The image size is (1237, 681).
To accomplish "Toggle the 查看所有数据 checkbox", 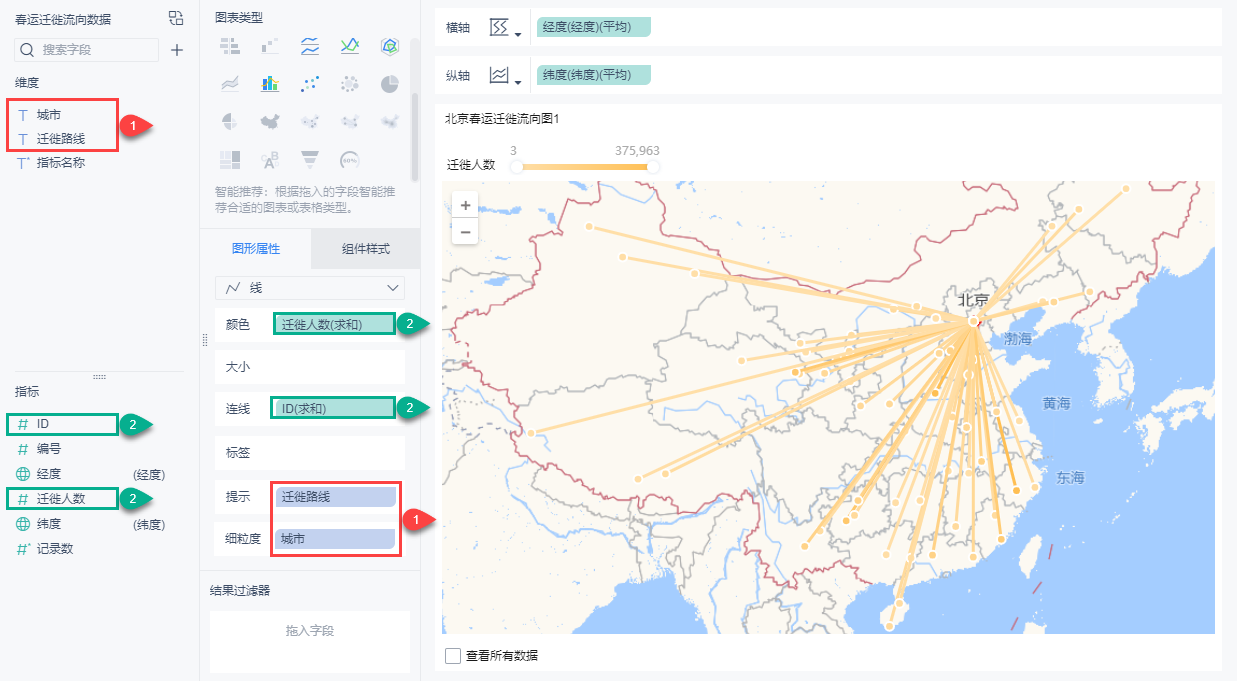I will pyautogui.click(x=453, y=656).
